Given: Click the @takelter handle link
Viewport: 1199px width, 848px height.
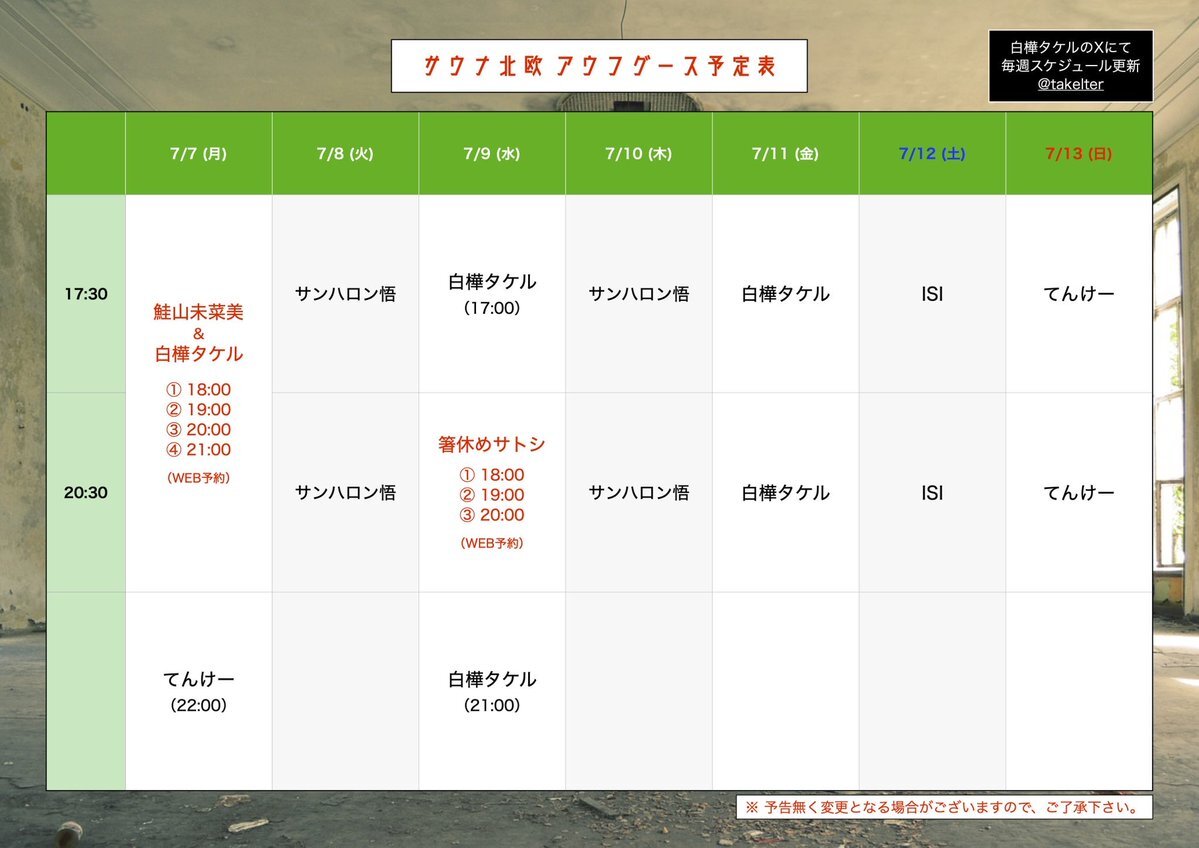Looking at the screenshot, I should click(x=1070, y=85).
